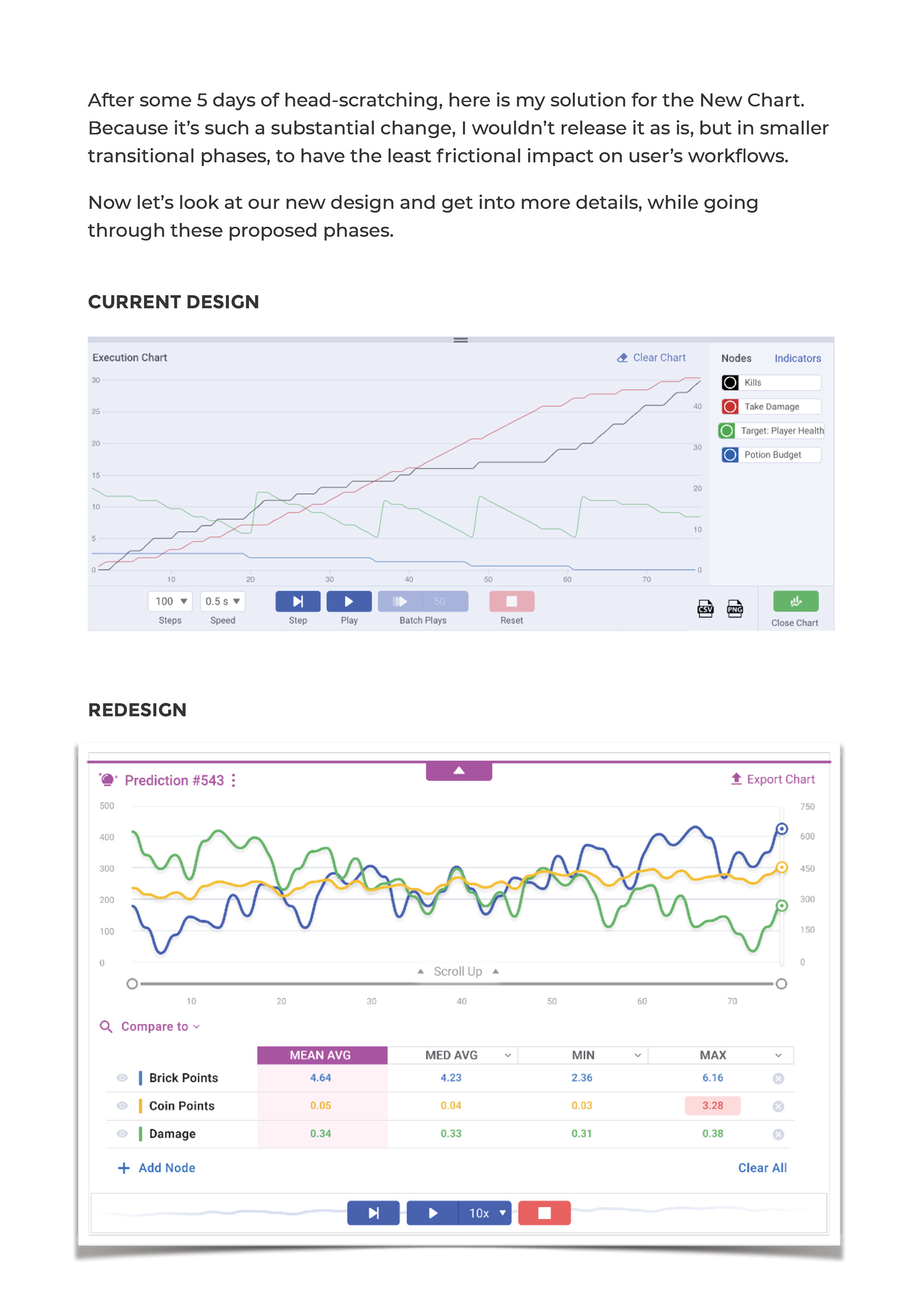Select the MEAN AVG column header
The width and height of the screenshot is (924, 1306).
point(321,1055)
